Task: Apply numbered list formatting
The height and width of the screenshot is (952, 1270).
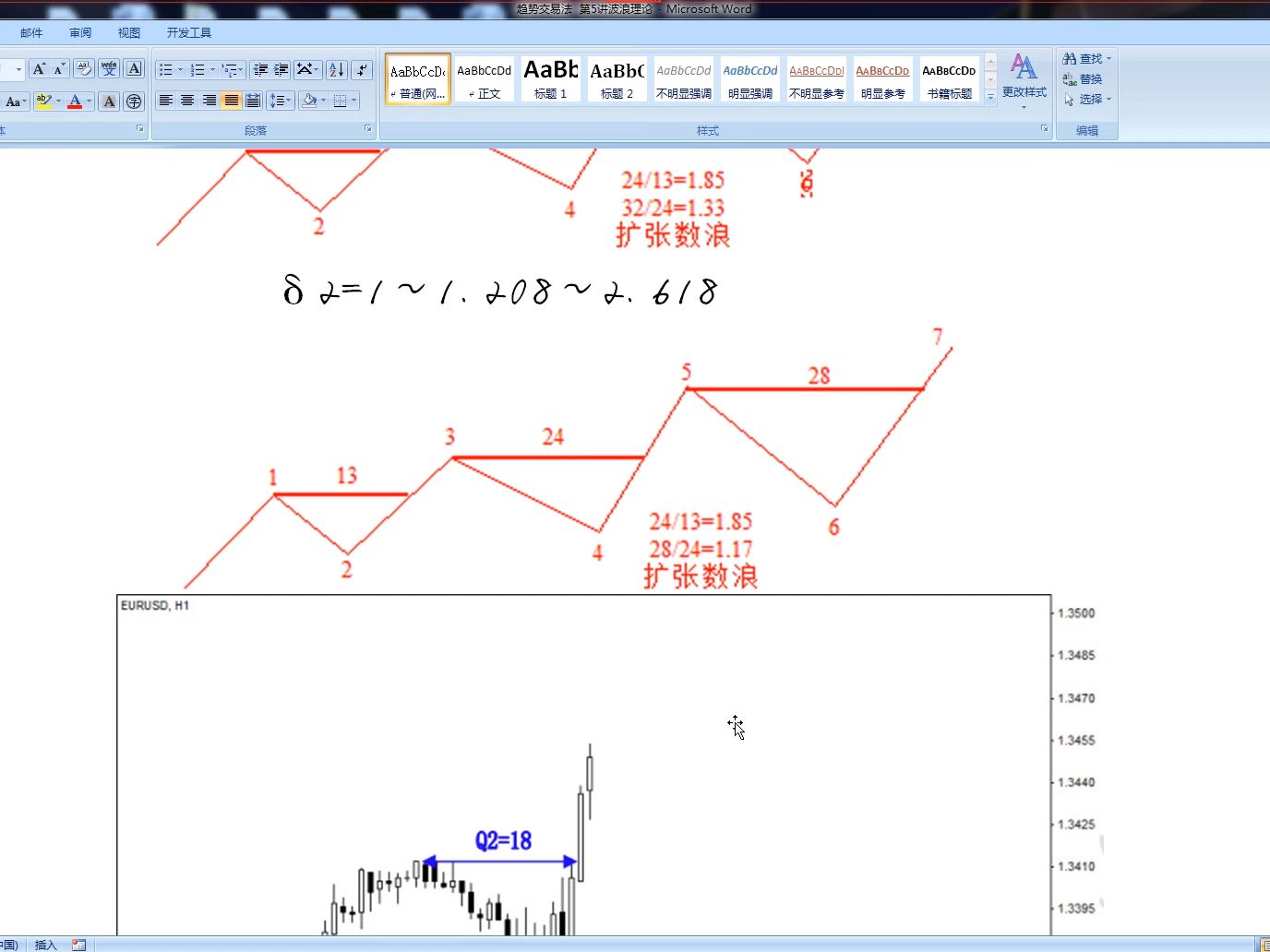Action: [x=197, y=70]
